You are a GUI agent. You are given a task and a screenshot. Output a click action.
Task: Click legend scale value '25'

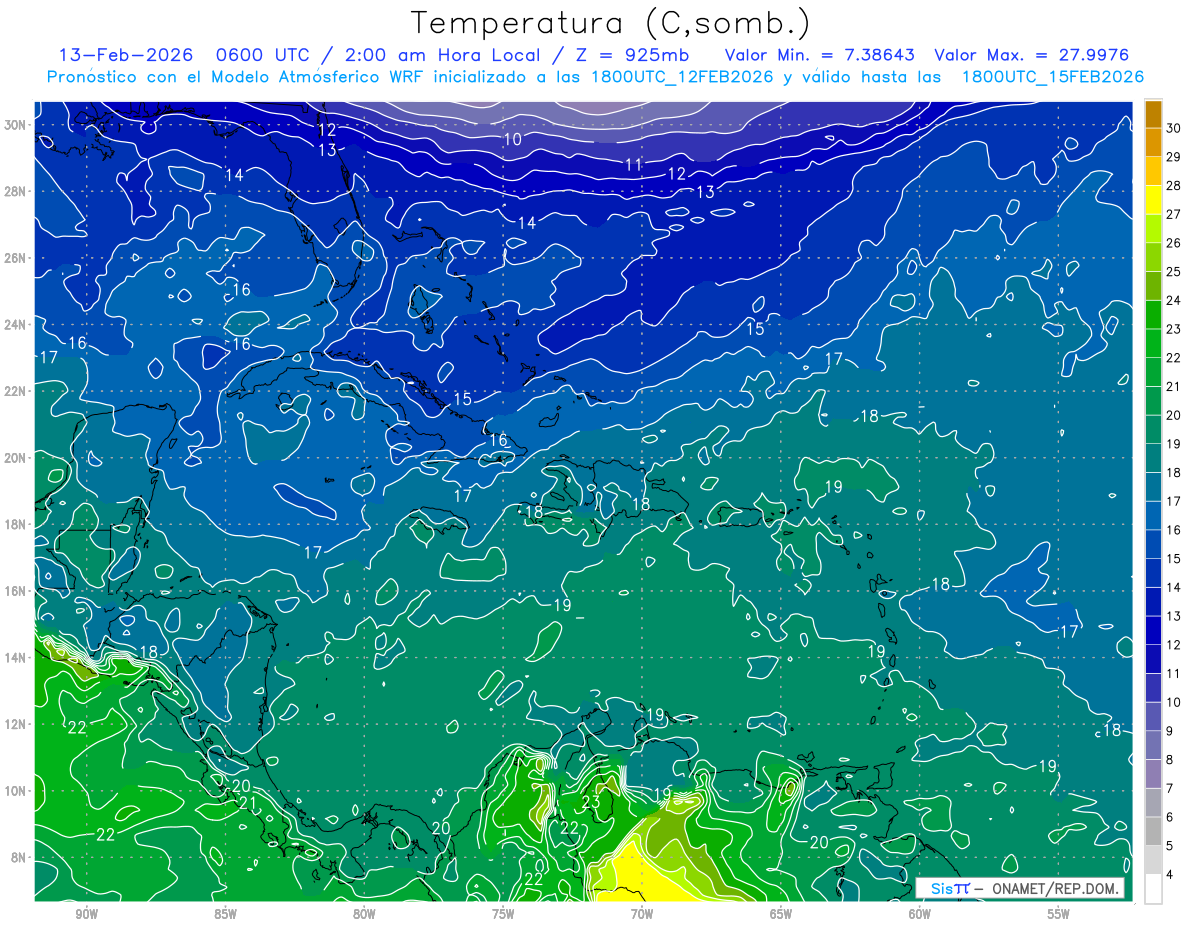(1173, 271)
